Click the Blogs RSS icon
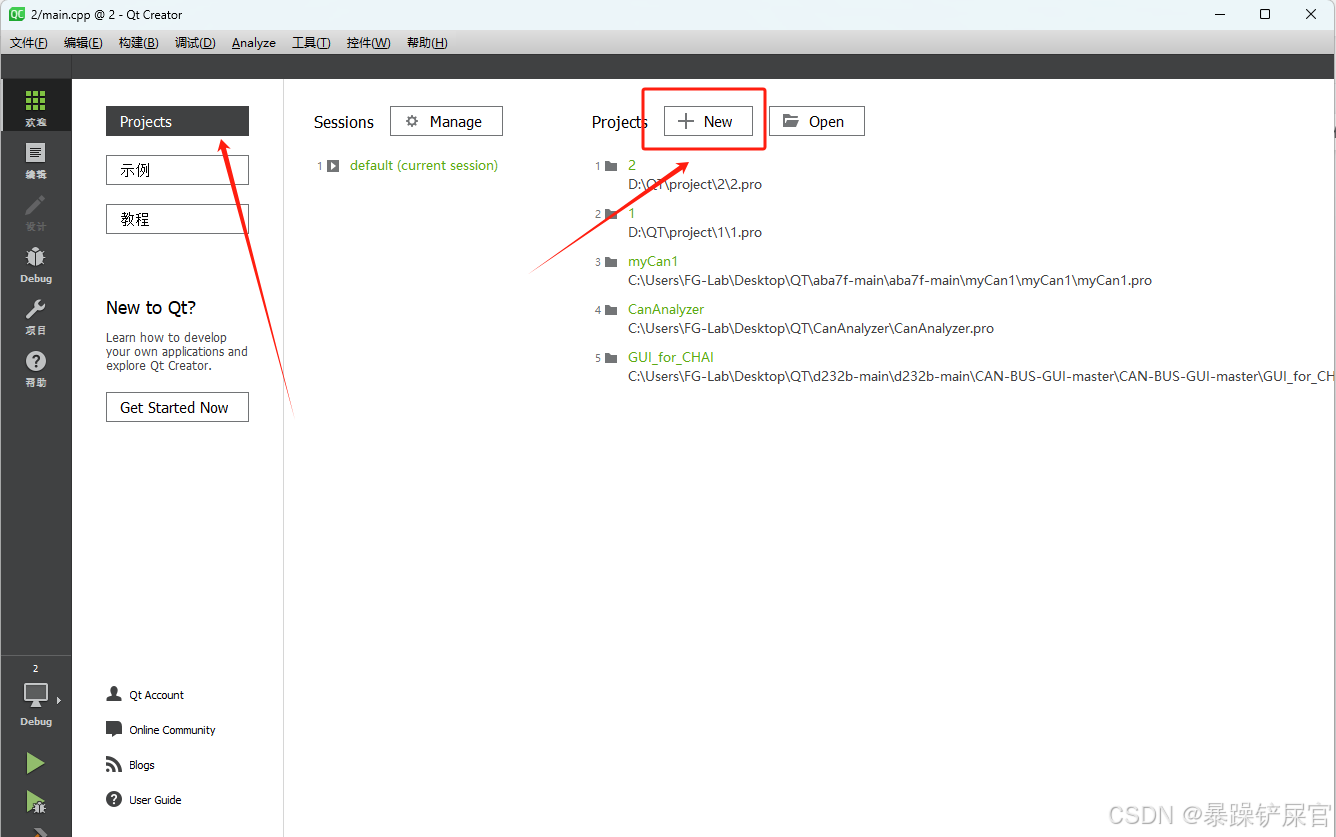The height and width of the screenshot is (837, 1336). [x=114, y=764]
